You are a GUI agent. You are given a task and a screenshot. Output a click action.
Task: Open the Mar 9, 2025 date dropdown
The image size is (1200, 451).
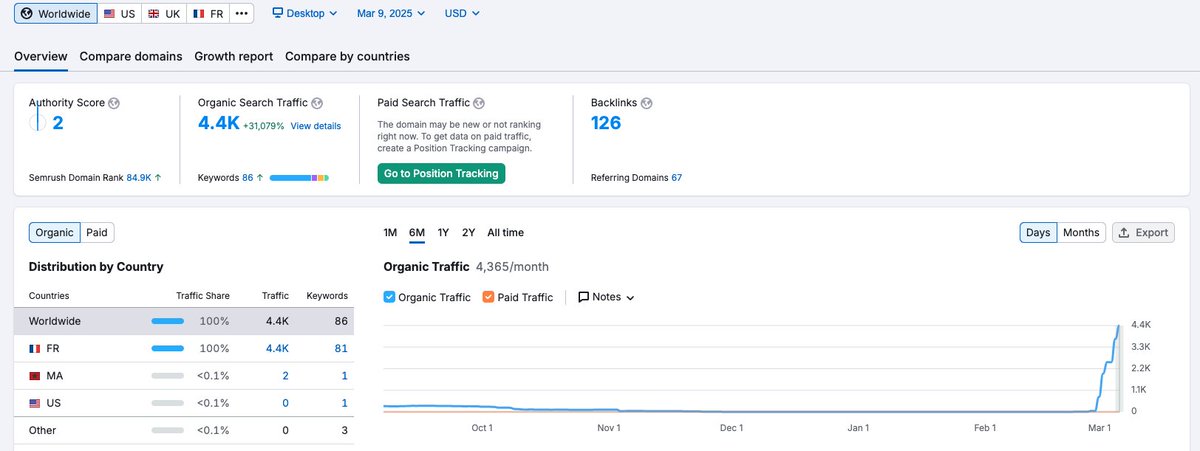pos(391,14)
